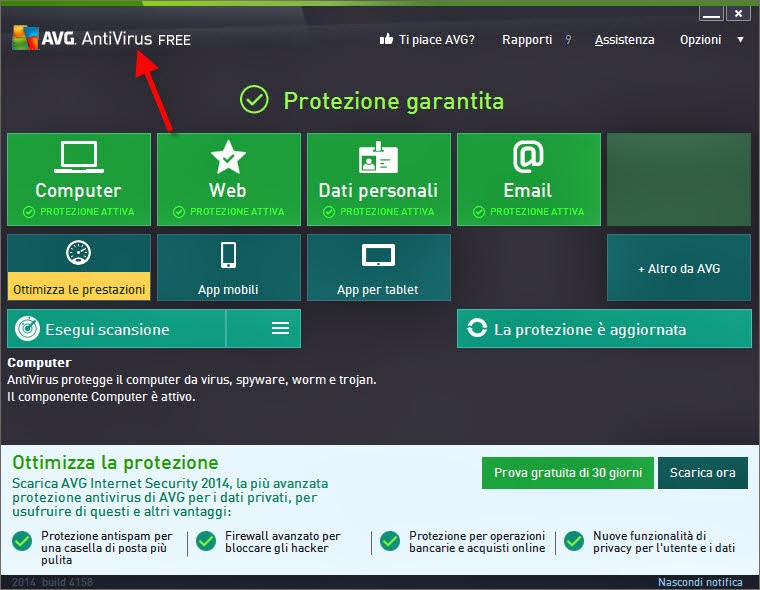
Task: Click the Rapporti count badge 9
Action: 568,40
